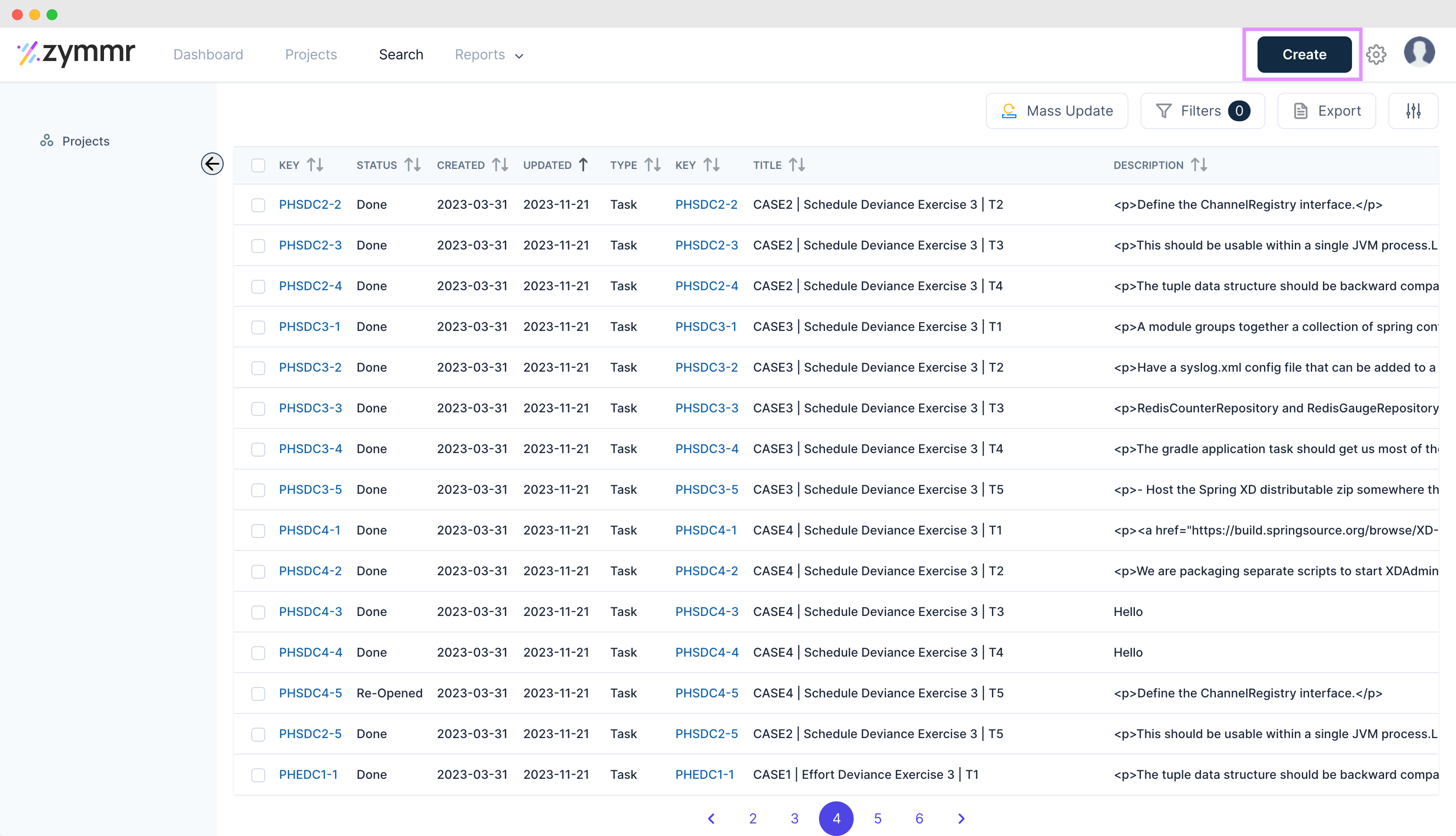The width and height of the screenshot is (1456, 836).
Task: Sort by UPDATED column arrow
Action: 583,165
